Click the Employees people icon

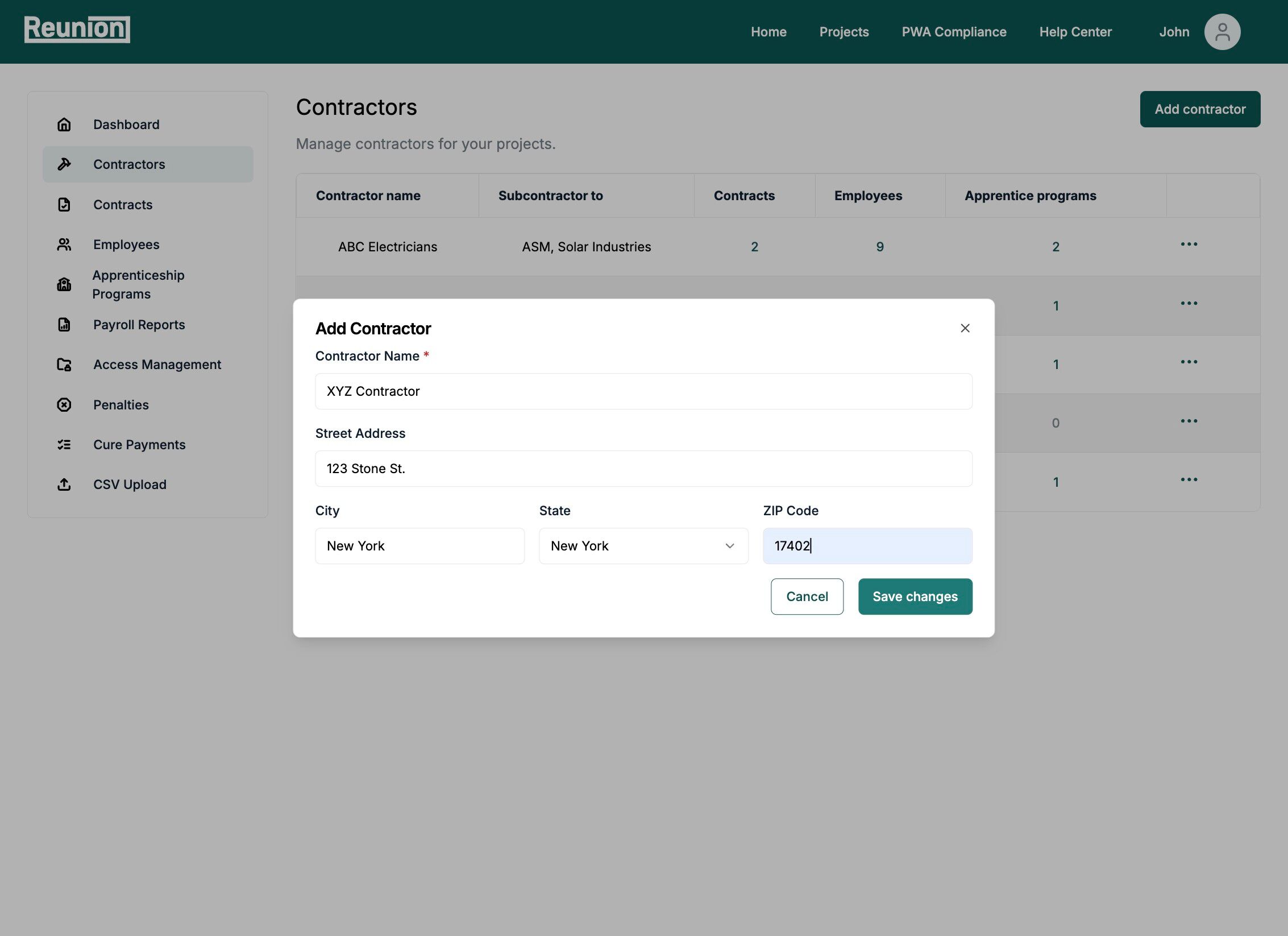pos(64,245)
